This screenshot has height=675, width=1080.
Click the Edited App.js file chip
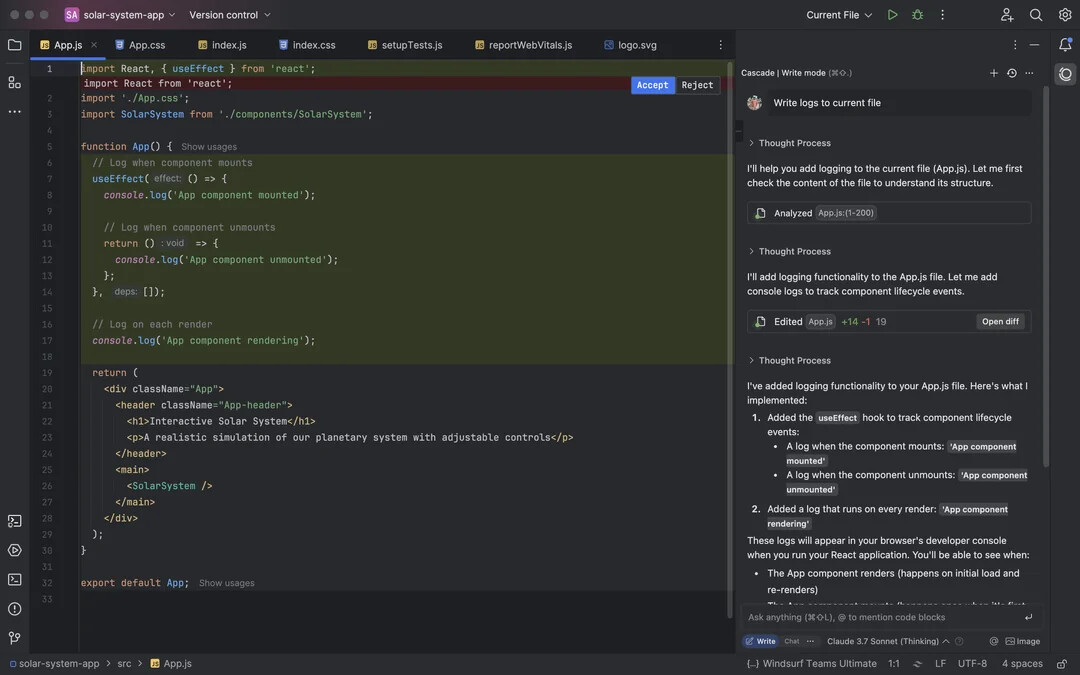pyautogui.click(x=820, y=322)
